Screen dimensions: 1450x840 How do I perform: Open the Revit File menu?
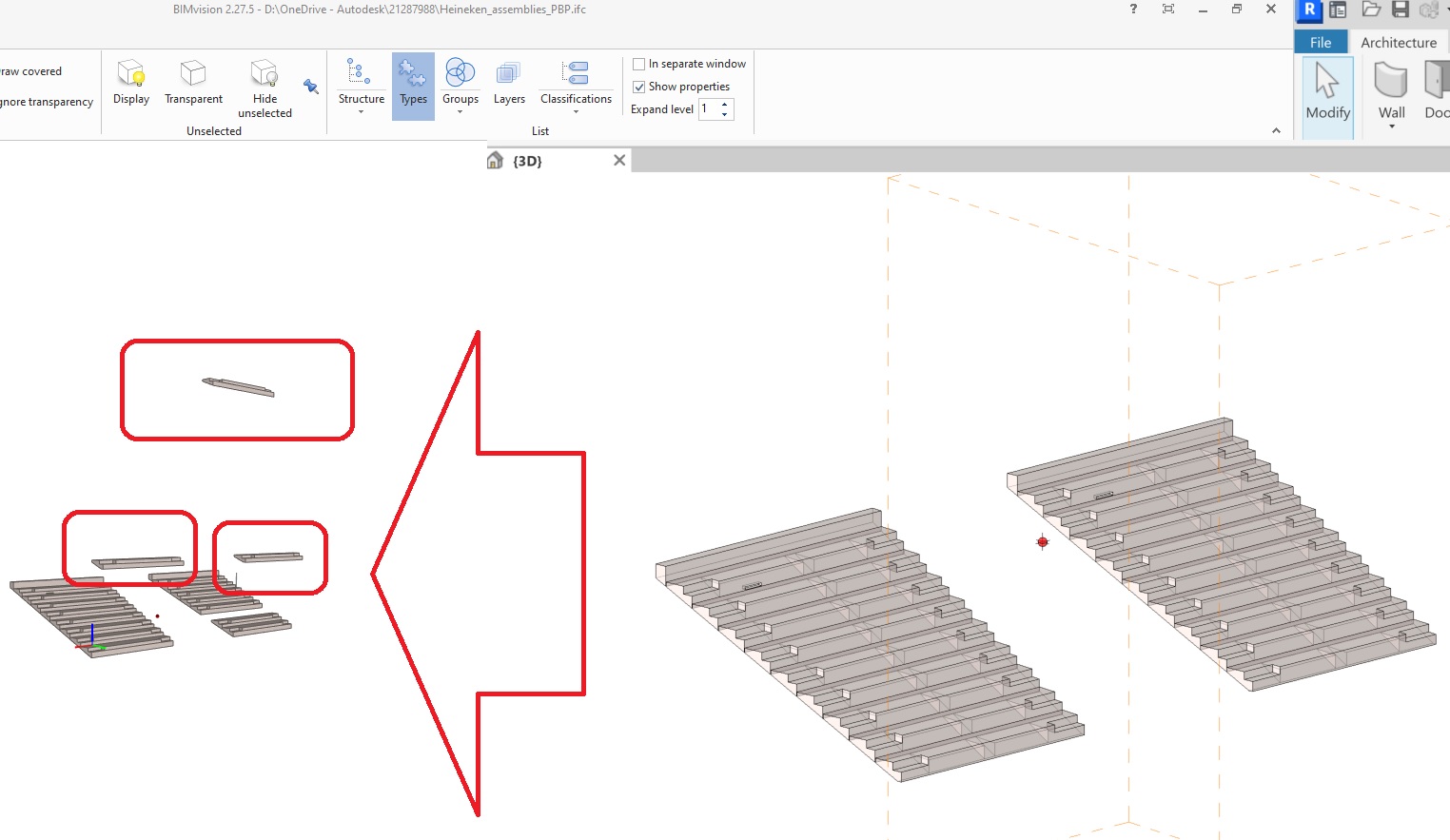(1321, 42)
